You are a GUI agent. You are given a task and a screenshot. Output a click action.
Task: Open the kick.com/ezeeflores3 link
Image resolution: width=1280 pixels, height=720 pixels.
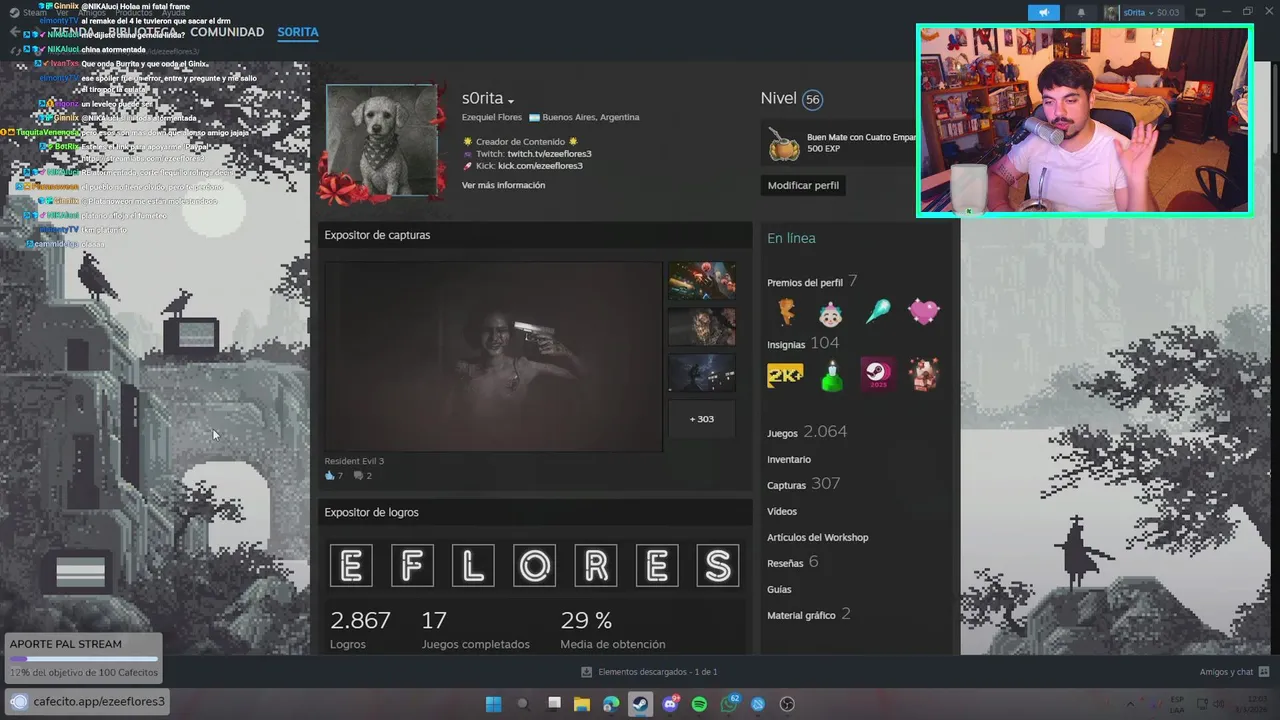(540, 166)
